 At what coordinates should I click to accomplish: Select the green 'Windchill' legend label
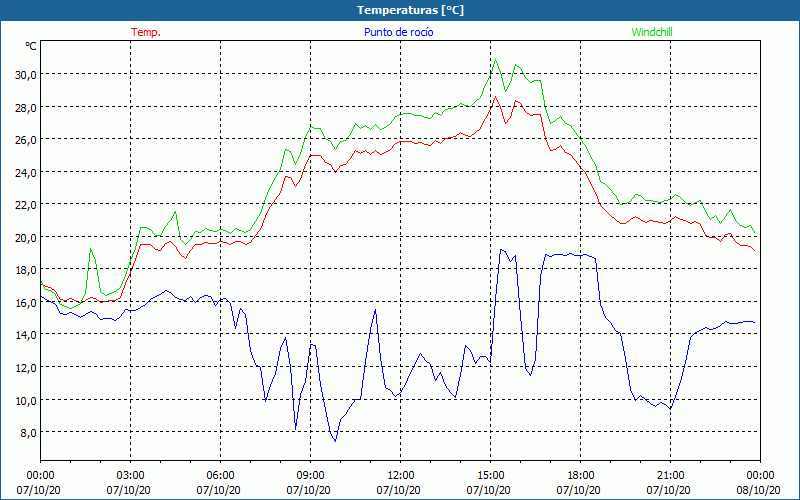point(652,32)
